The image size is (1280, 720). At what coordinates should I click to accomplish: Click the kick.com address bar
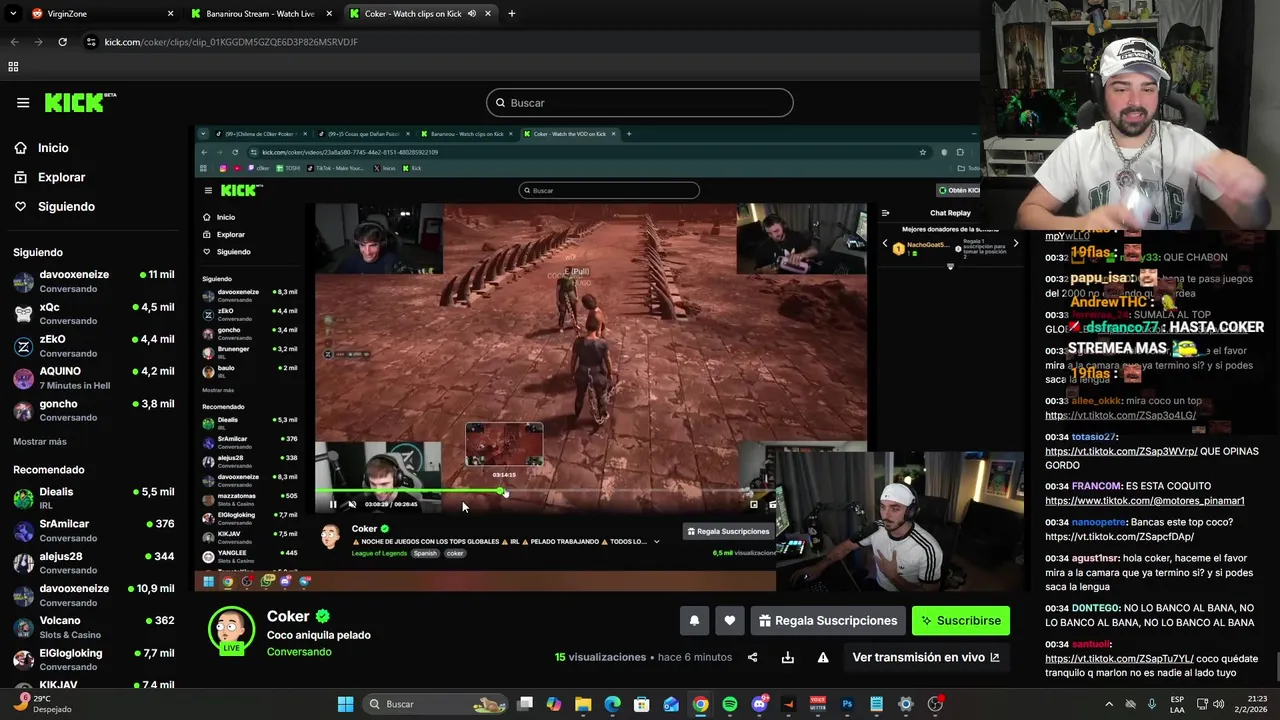click(530, 42)
